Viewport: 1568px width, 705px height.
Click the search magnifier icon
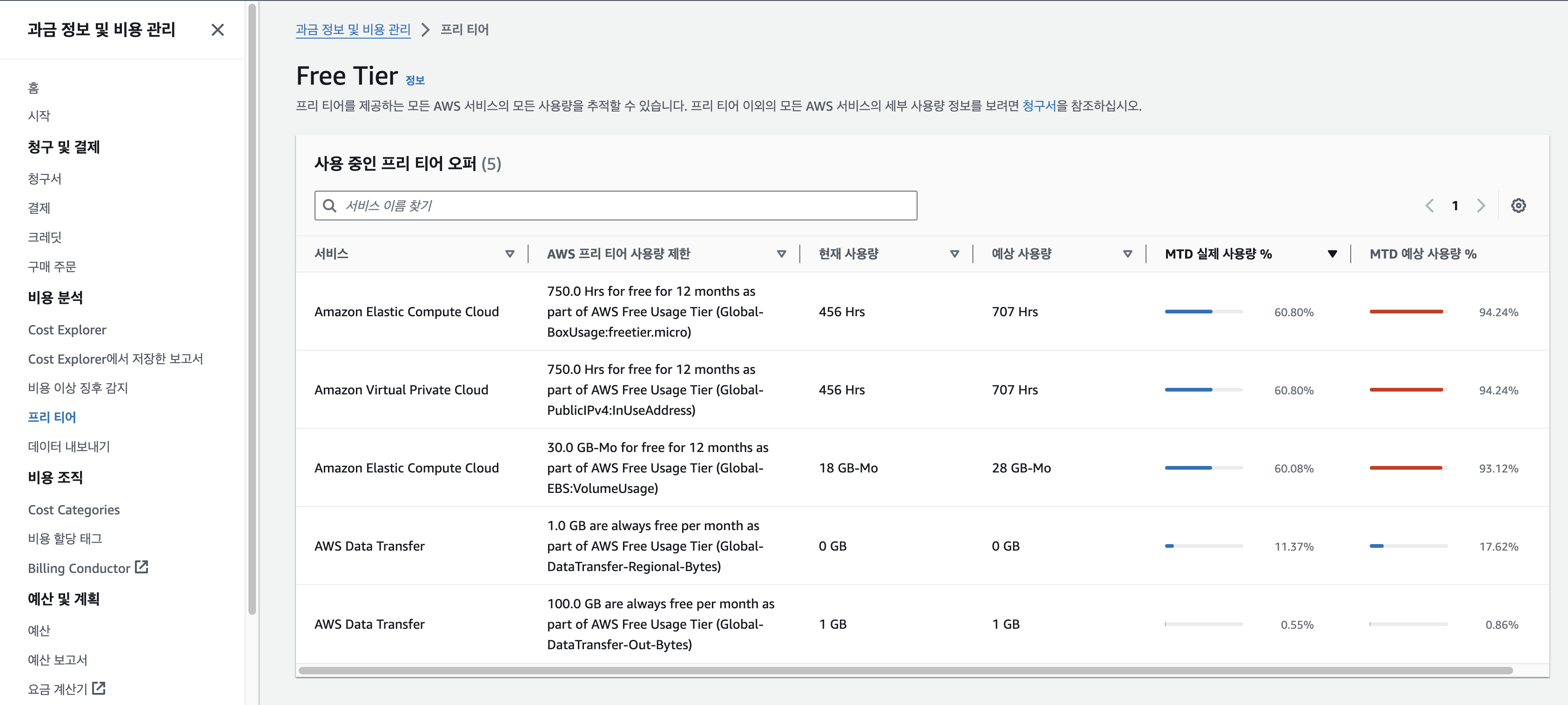[329, 206]
